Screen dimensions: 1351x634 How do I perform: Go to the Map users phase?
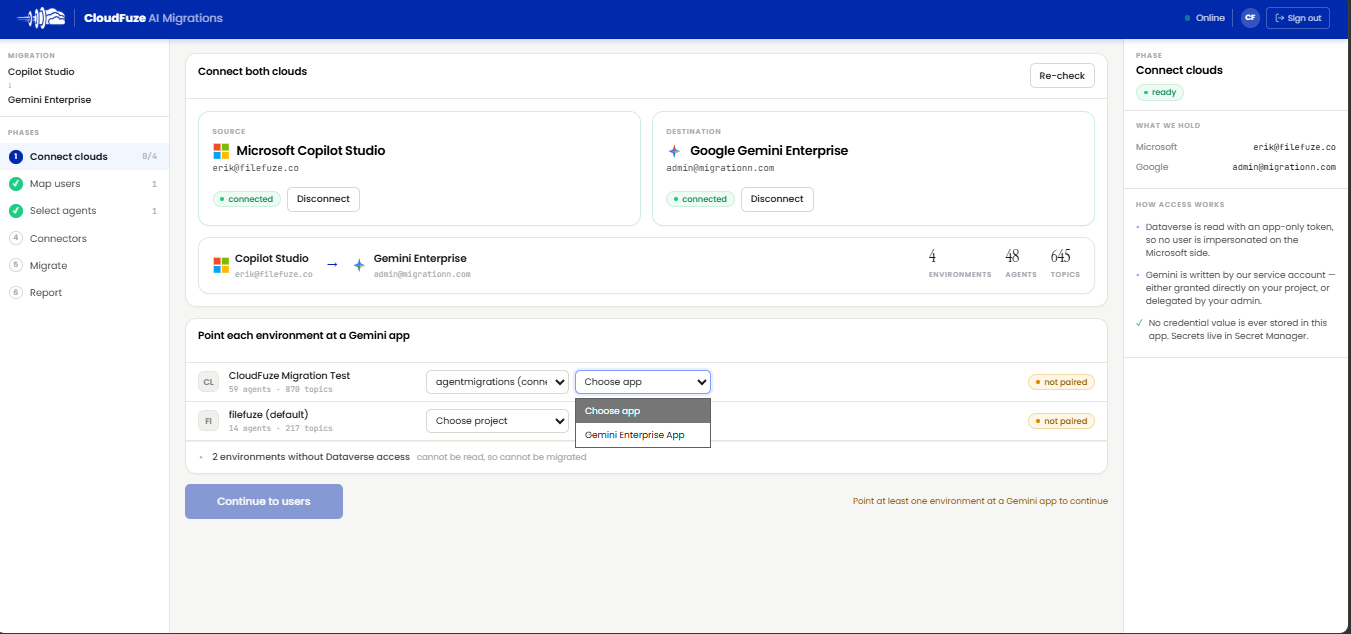pos(84,184)
